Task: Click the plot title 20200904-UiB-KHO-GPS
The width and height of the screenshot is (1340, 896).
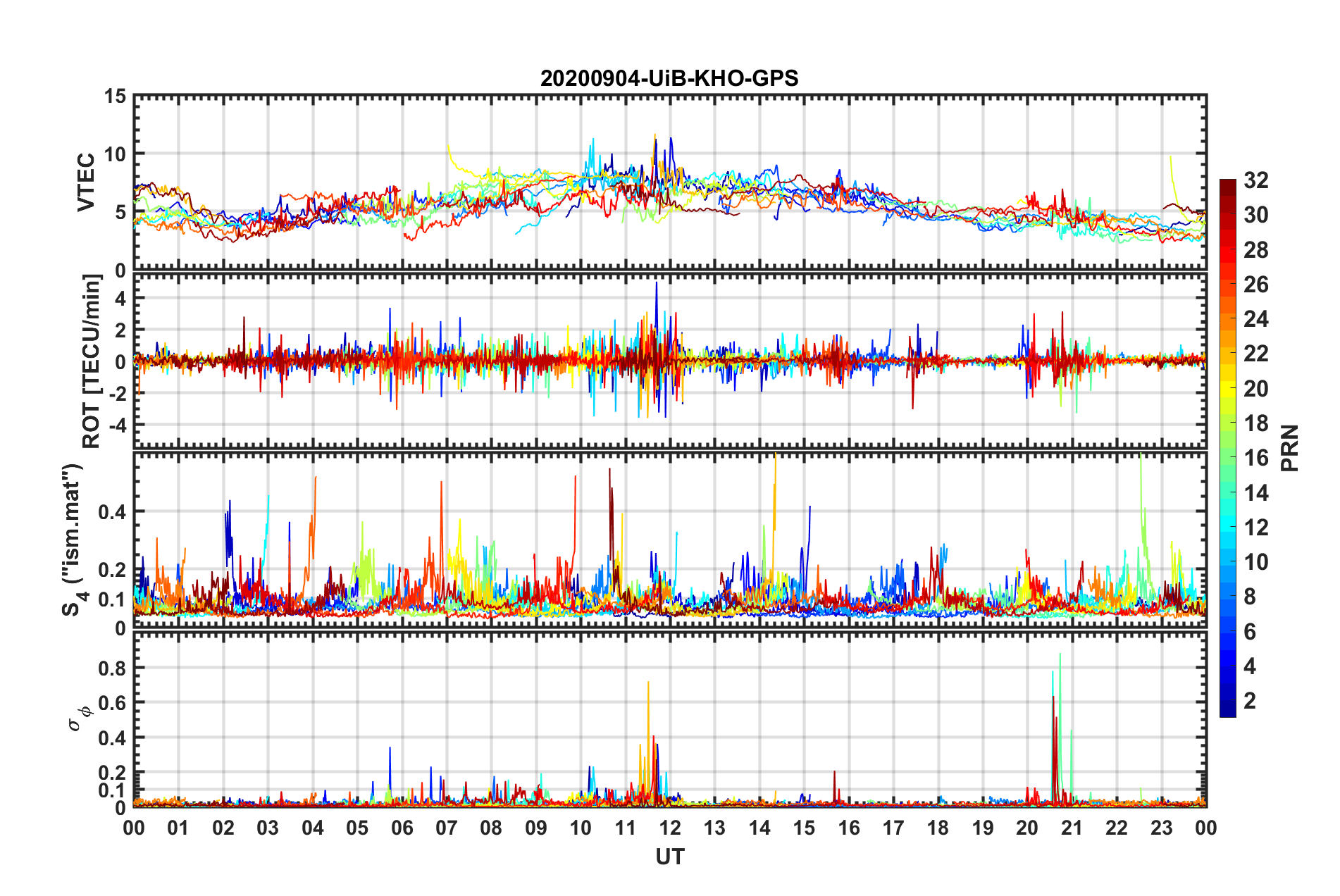Action: click(x=669, y=78)
